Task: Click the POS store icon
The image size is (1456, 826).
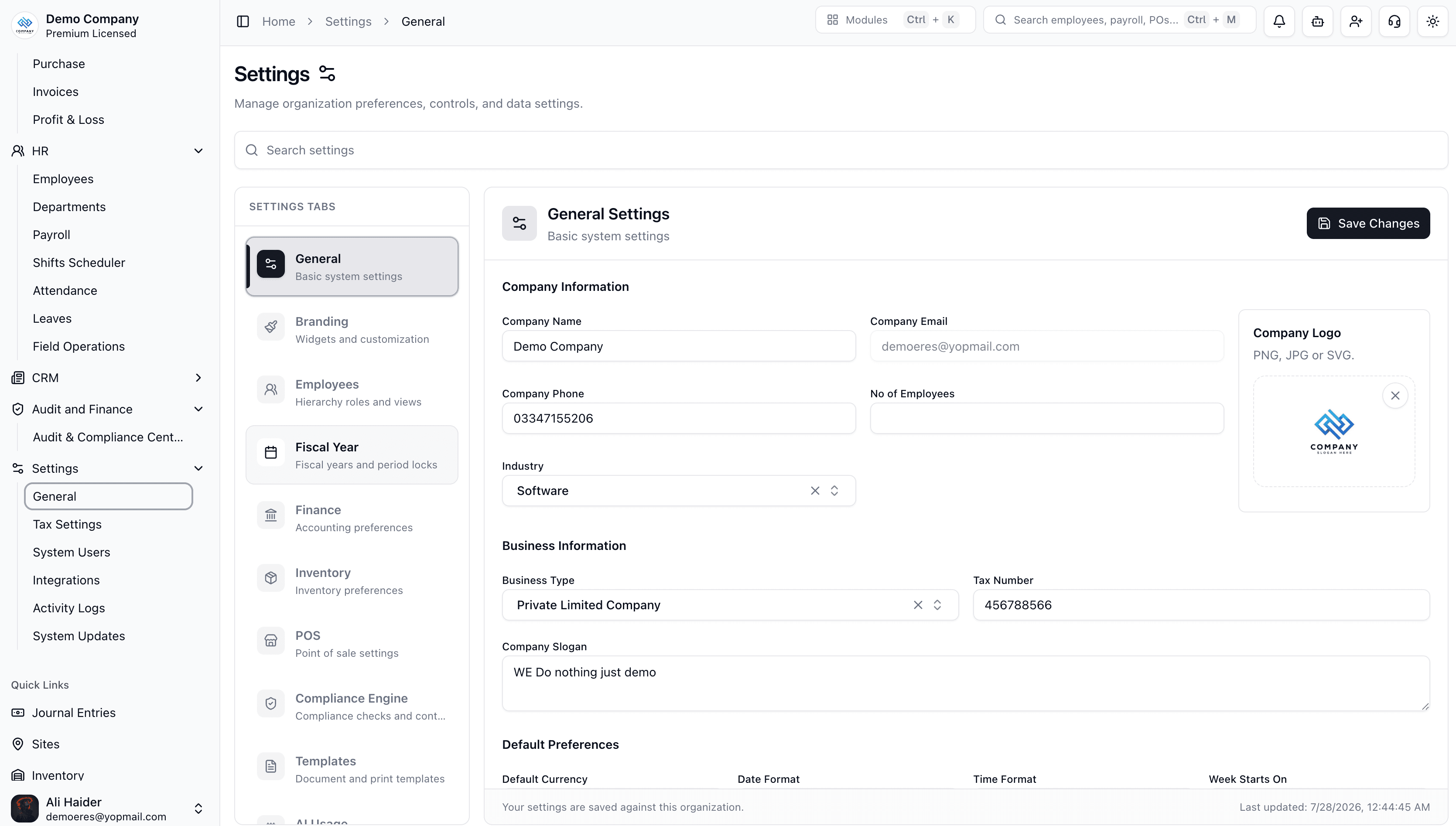Action: 271,641
